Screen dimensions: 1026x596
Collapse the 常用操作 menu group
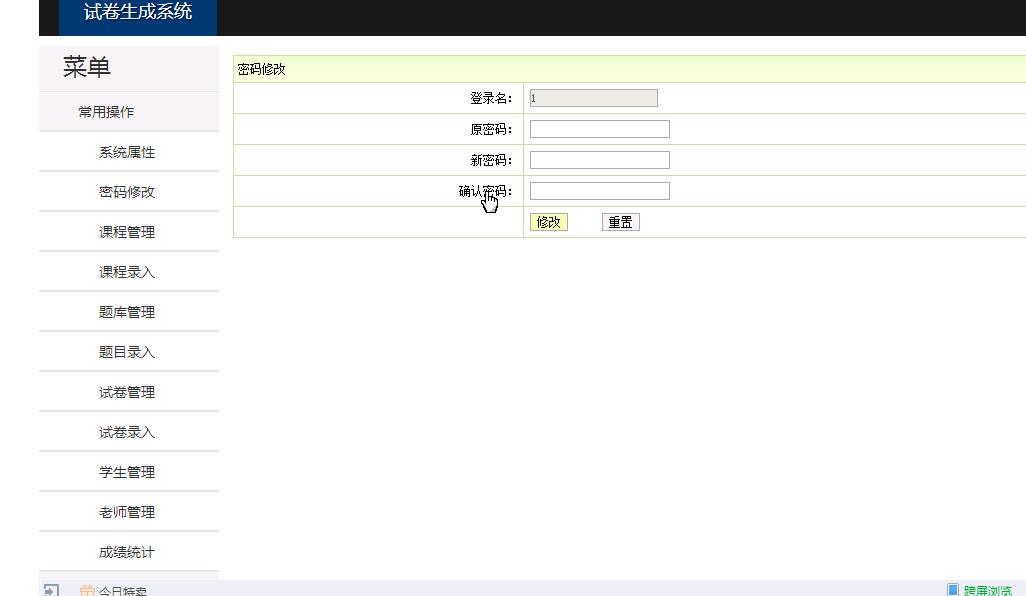(106, 112)
